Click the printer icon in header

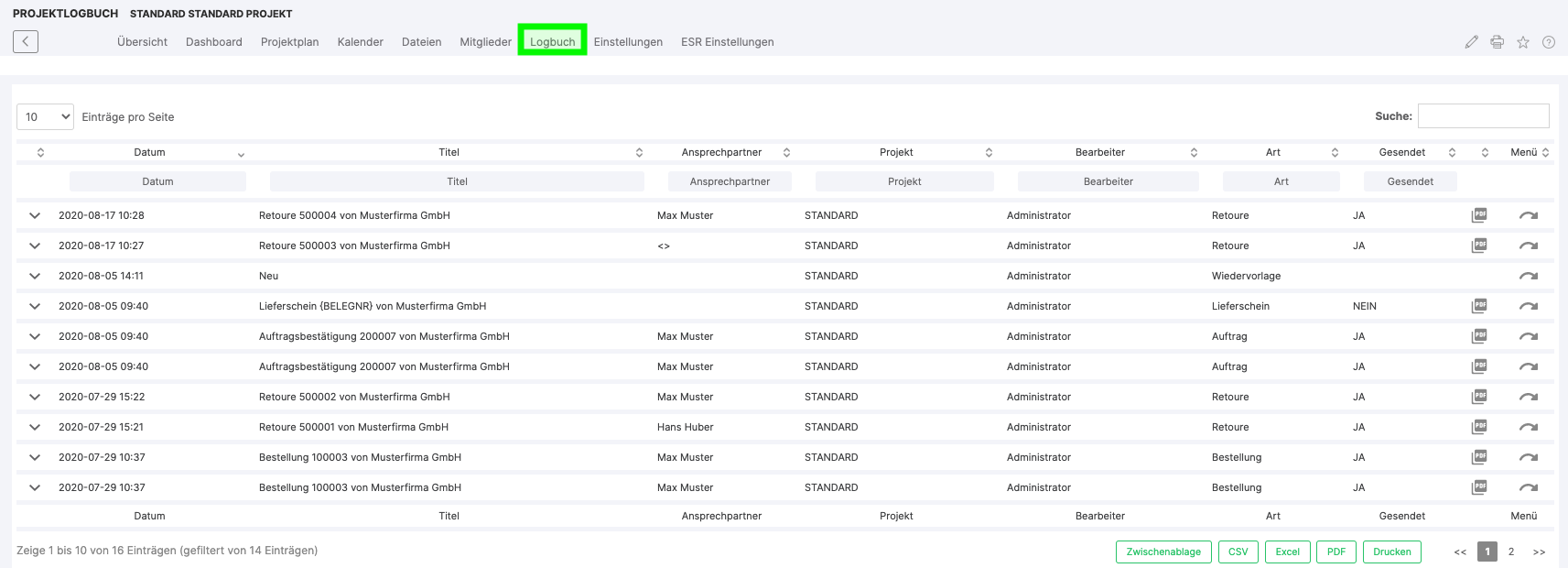[1497, 42]
